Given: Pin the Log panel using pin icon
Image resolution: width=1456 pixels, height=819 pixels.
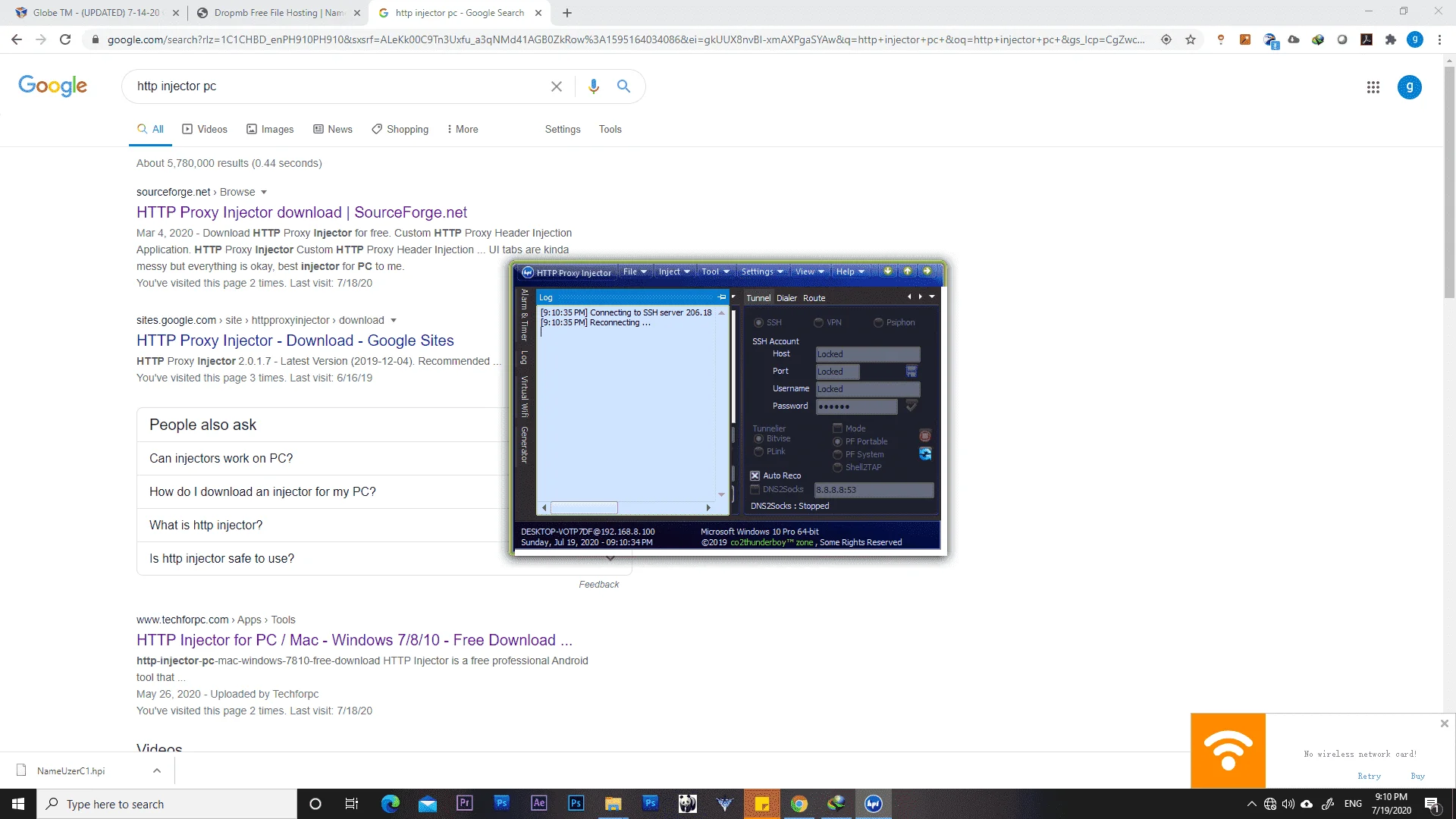Looking at the screenshot, I should 722,297.
